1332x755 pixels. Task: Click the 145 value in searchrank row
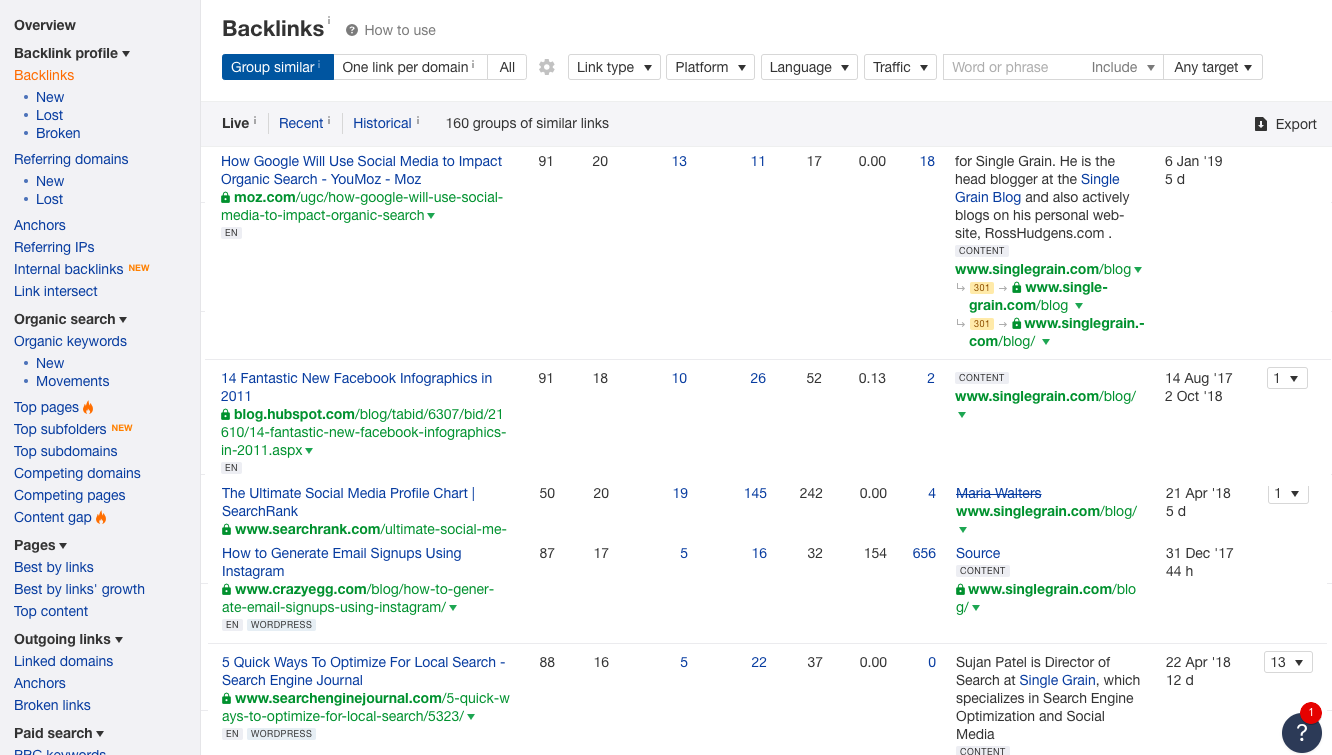pyautogui.click(x=755, y=493)
